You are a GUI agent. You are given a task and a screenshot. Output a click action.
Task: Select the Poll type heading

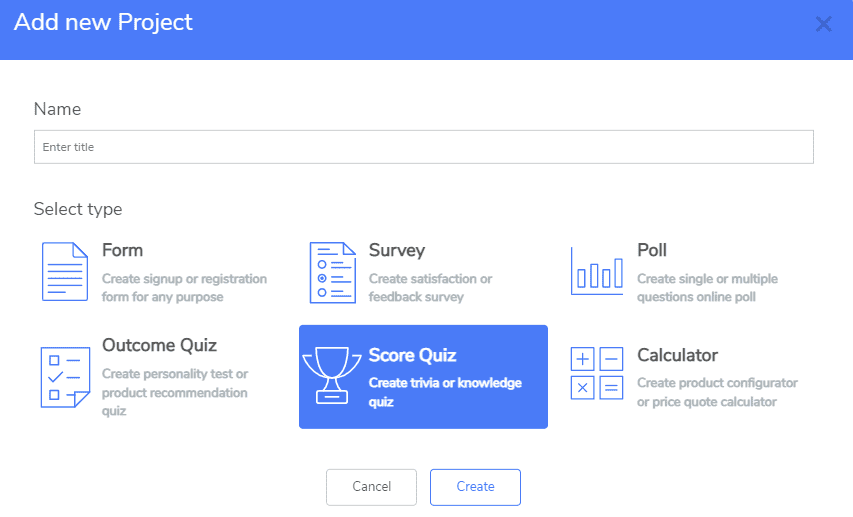pyautogui.click(x=652, y=250)
